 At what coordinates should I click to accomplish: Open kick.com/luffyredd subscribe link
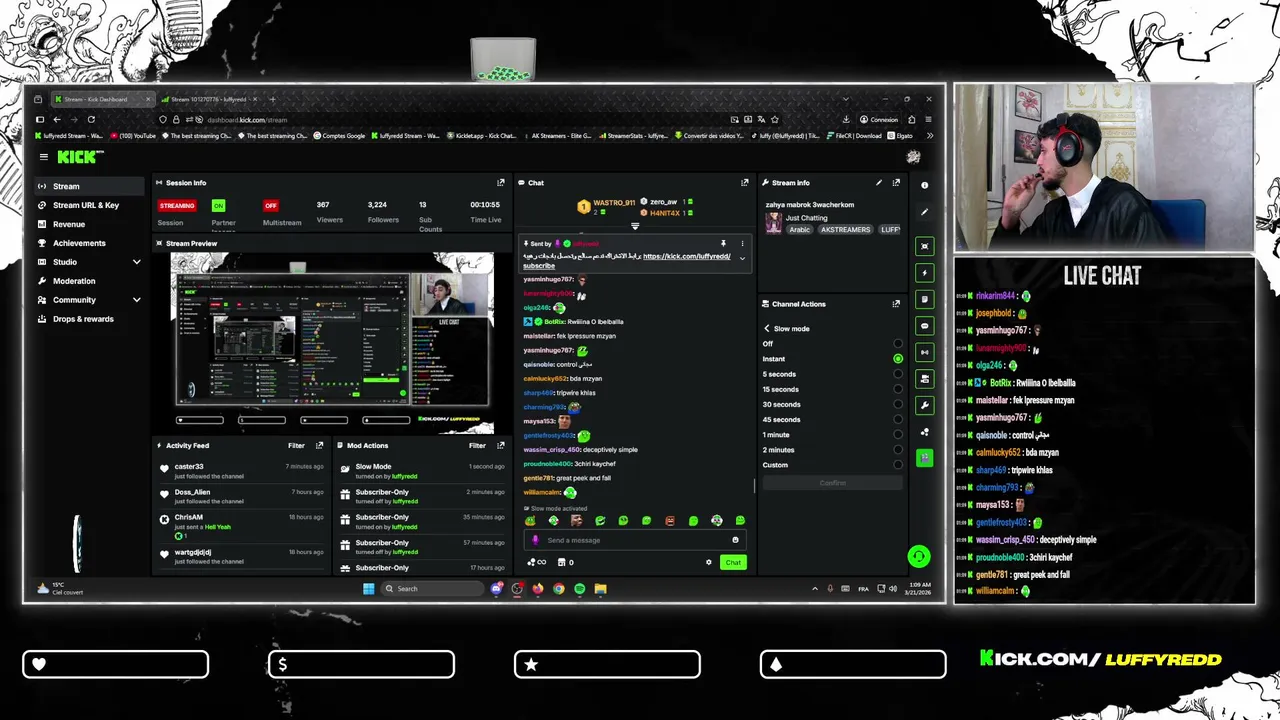click(686, 257)
